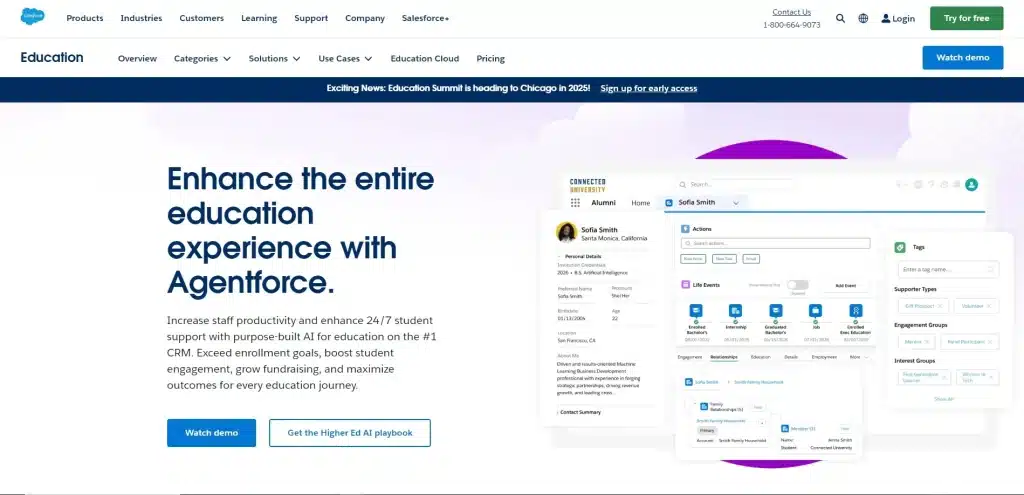1024x495 pixels.
Task: Click the Actions panel icon
Action: (x=685, y=229)
